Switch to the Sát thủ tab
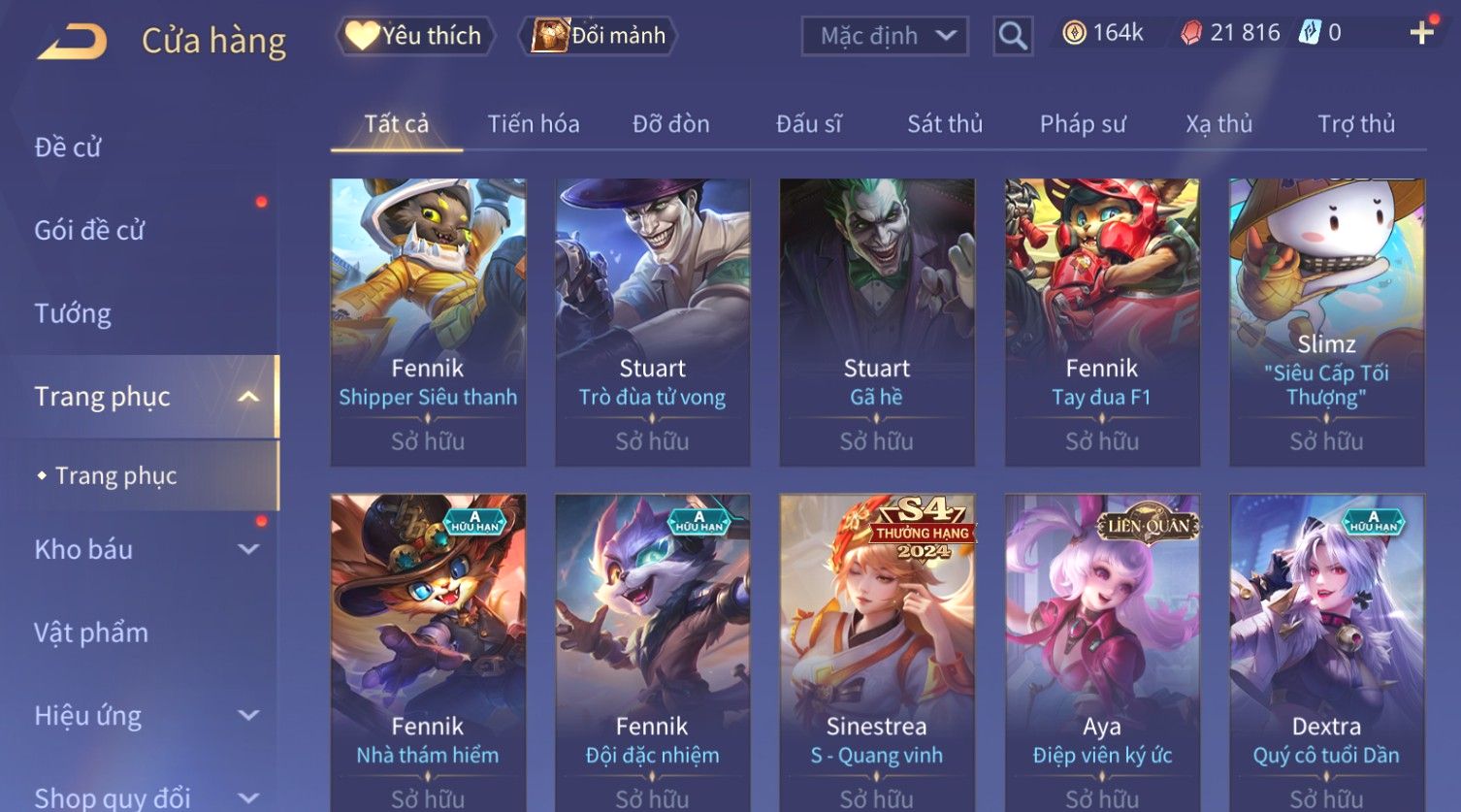1461x812 pixels. (x=945, y=124)
